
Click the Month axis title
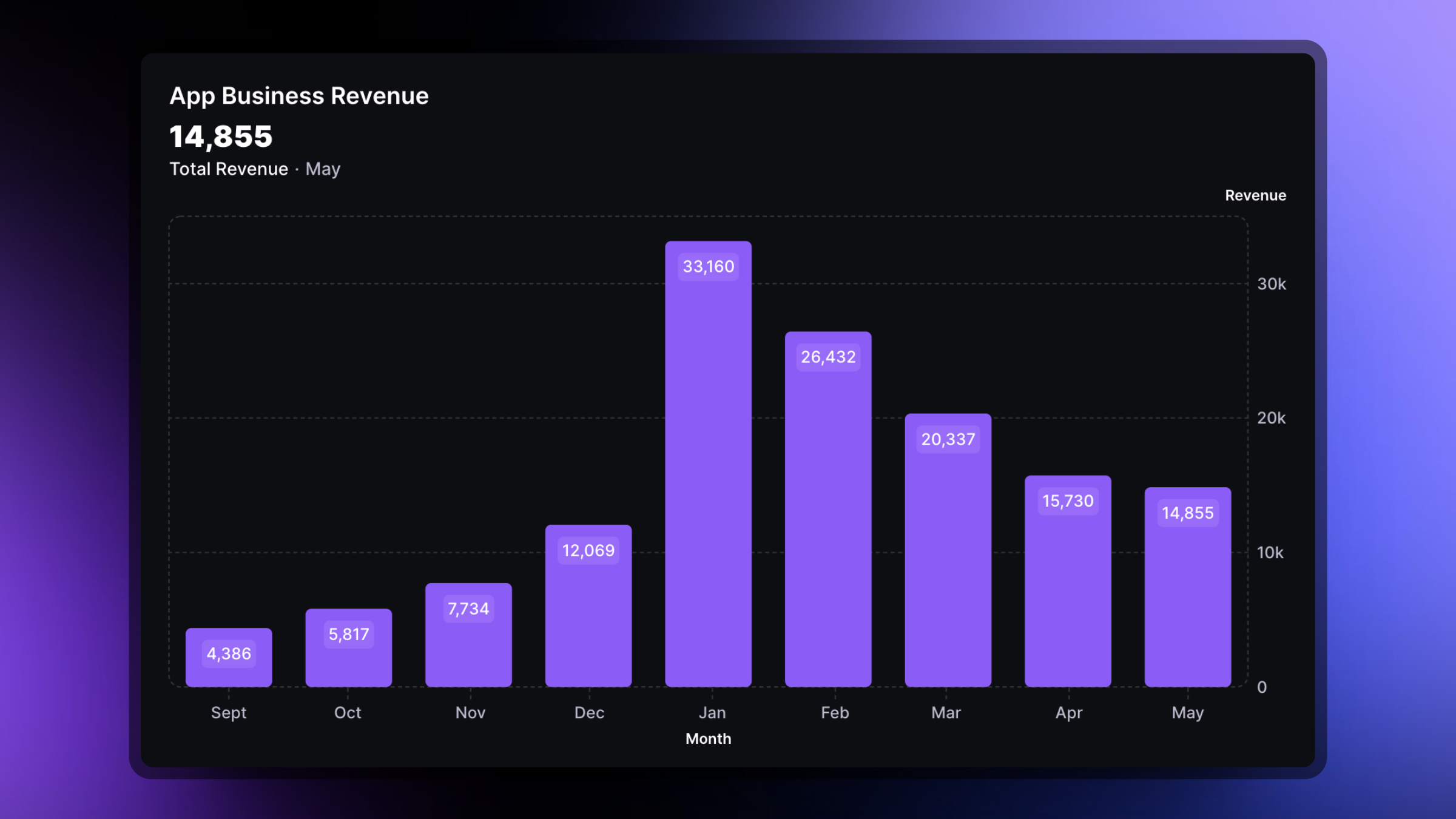[x=709, y=738]
